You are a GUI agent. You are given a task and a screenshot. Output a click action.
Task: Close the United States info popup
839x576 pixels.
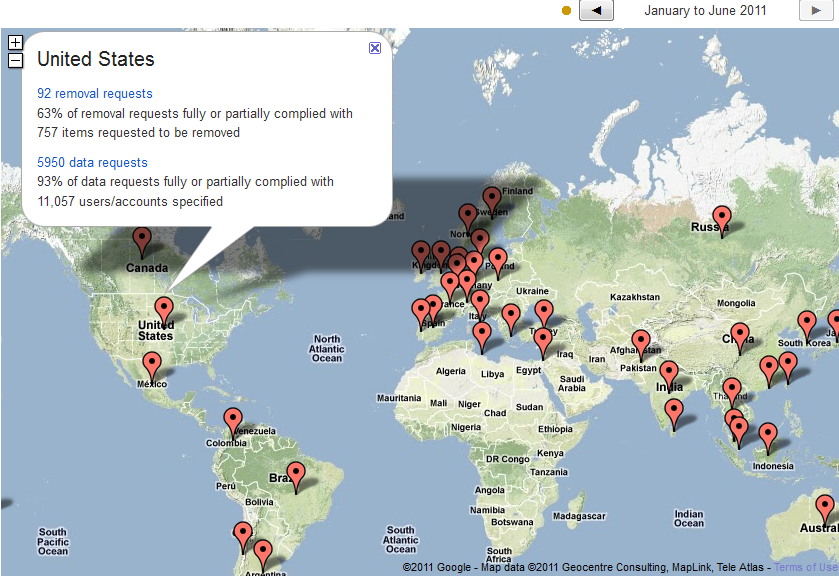click(375, 48)
